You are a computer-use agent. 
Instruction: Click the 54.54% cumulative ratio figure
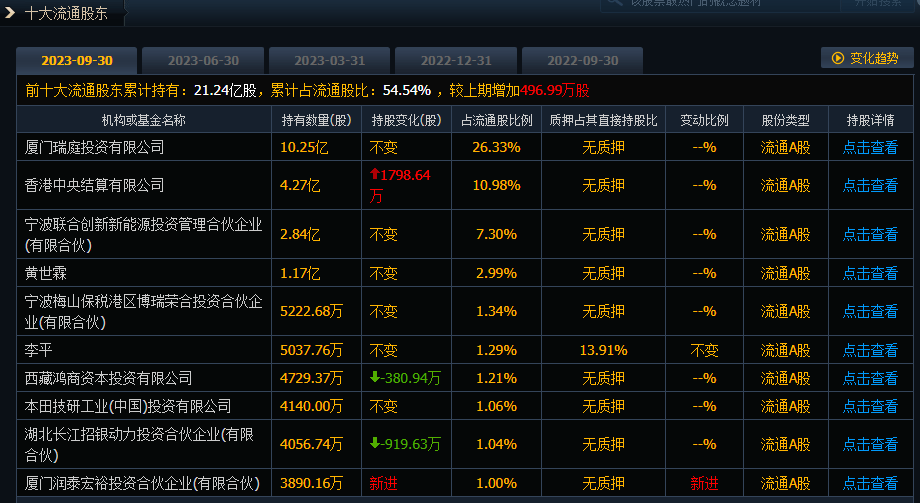coord(407,90)
